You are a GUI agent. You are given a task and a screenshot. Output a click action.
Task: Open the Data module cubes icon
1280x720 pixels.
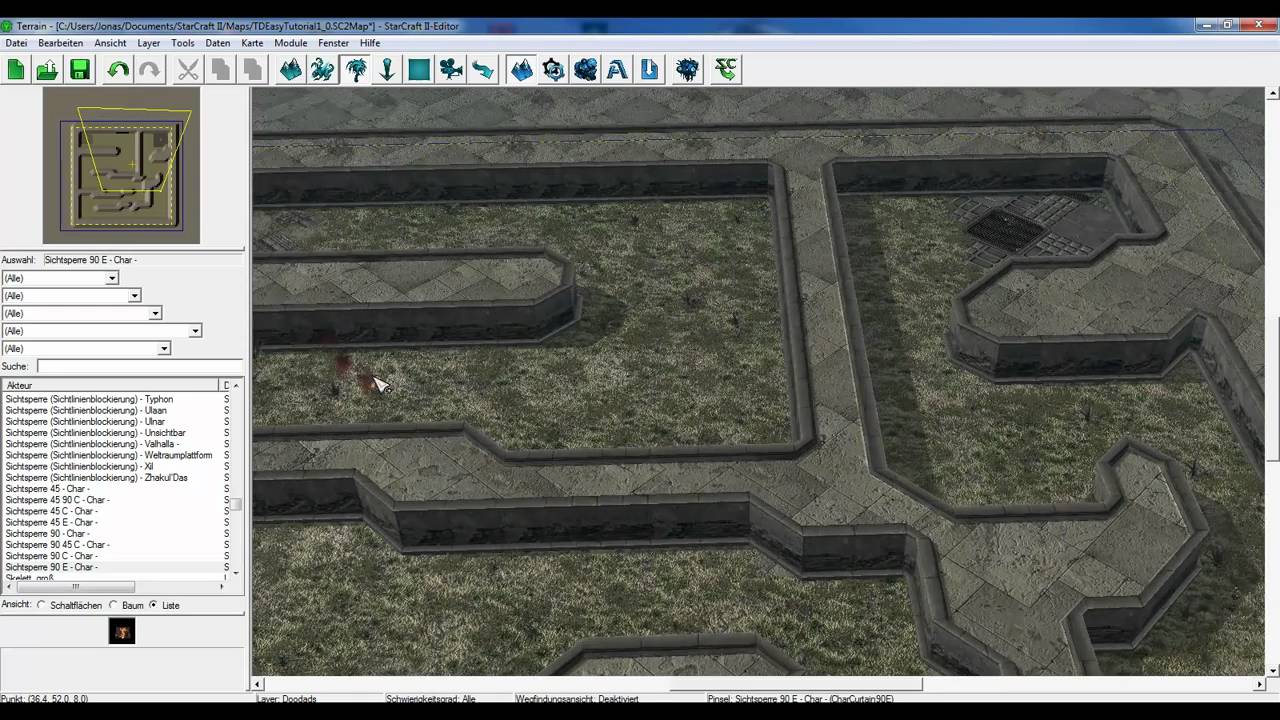585,69
